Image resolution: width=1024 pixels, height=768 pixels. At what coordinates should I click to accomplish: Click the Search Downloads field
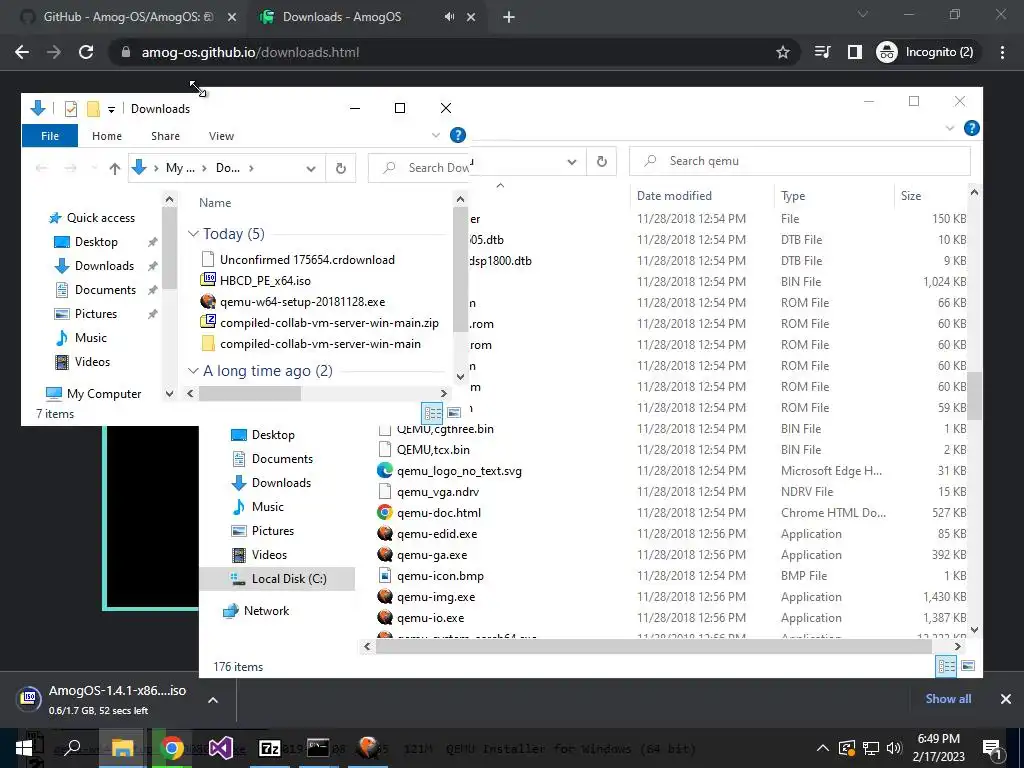[x=419, y=168]
